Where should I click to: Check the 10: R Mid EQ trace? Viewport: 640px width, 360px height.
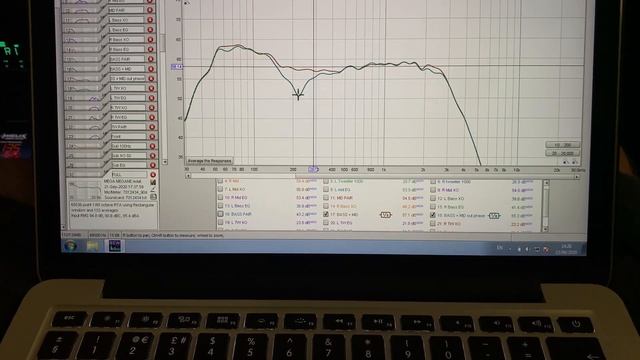click(x=220, y=198)
